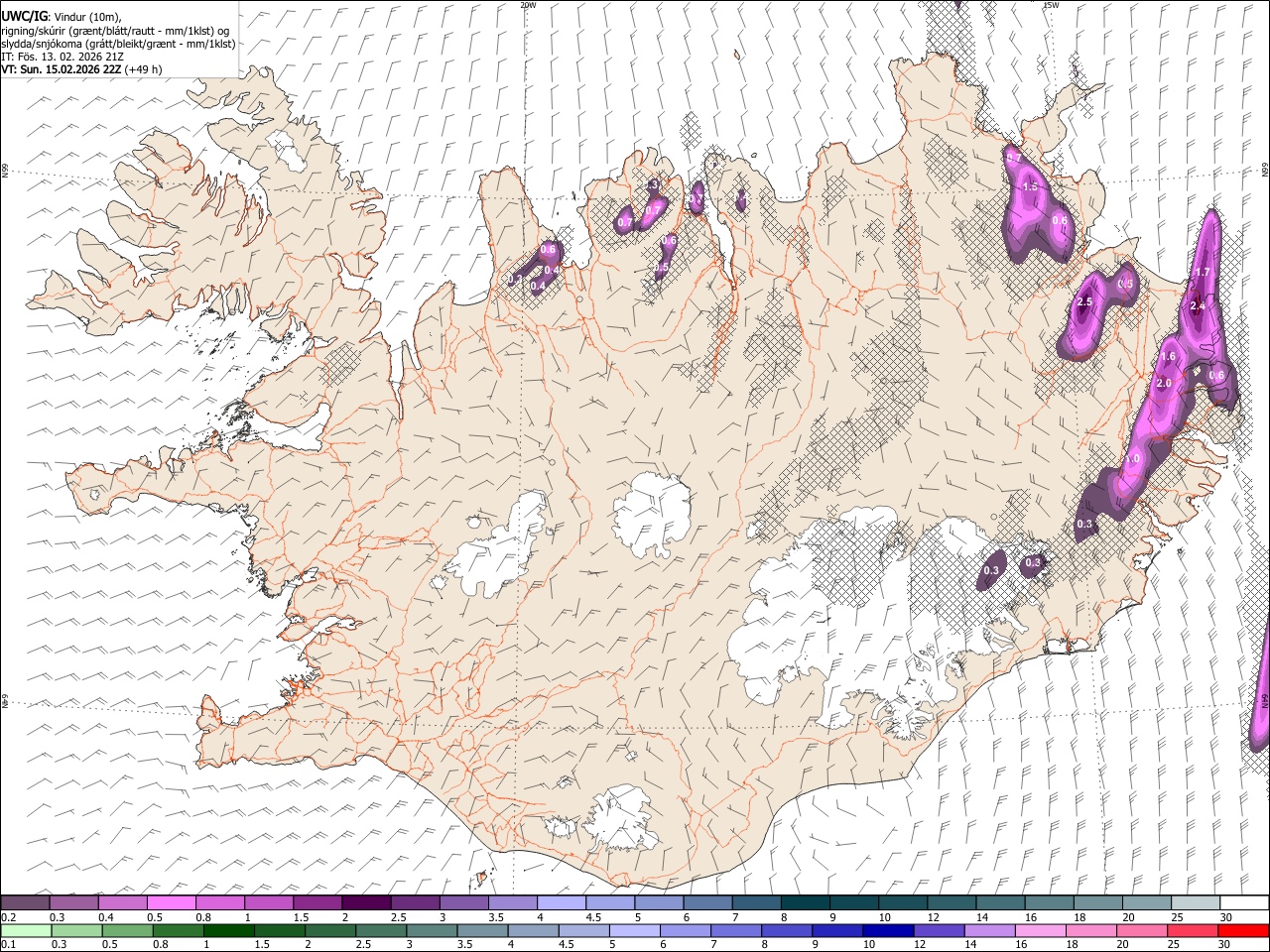This screenshot has width=1270, height=952.
Task: Select lower legend swatch between 14 and 16
Action: [989, 930]
